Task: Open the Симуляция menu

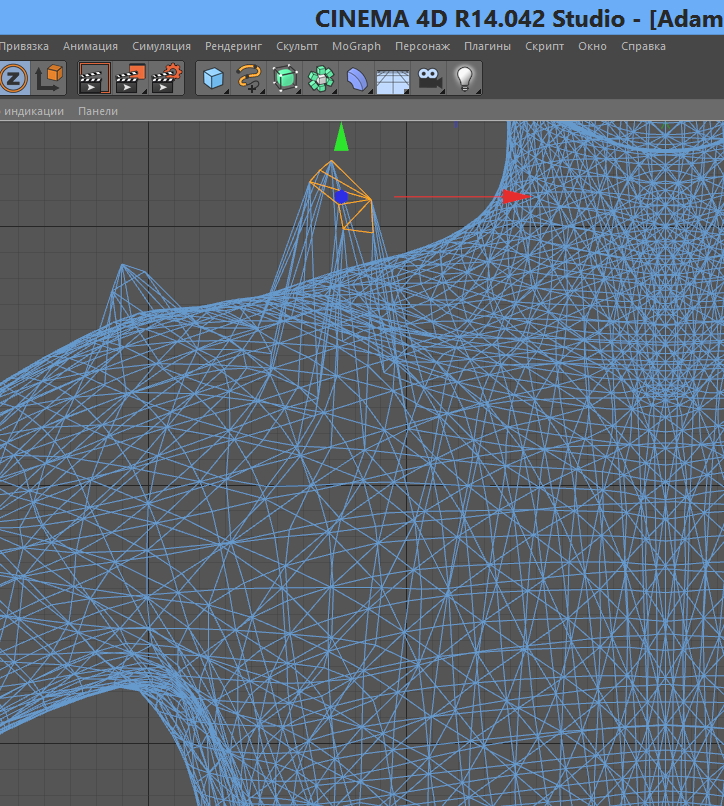Action: point(161,46)
